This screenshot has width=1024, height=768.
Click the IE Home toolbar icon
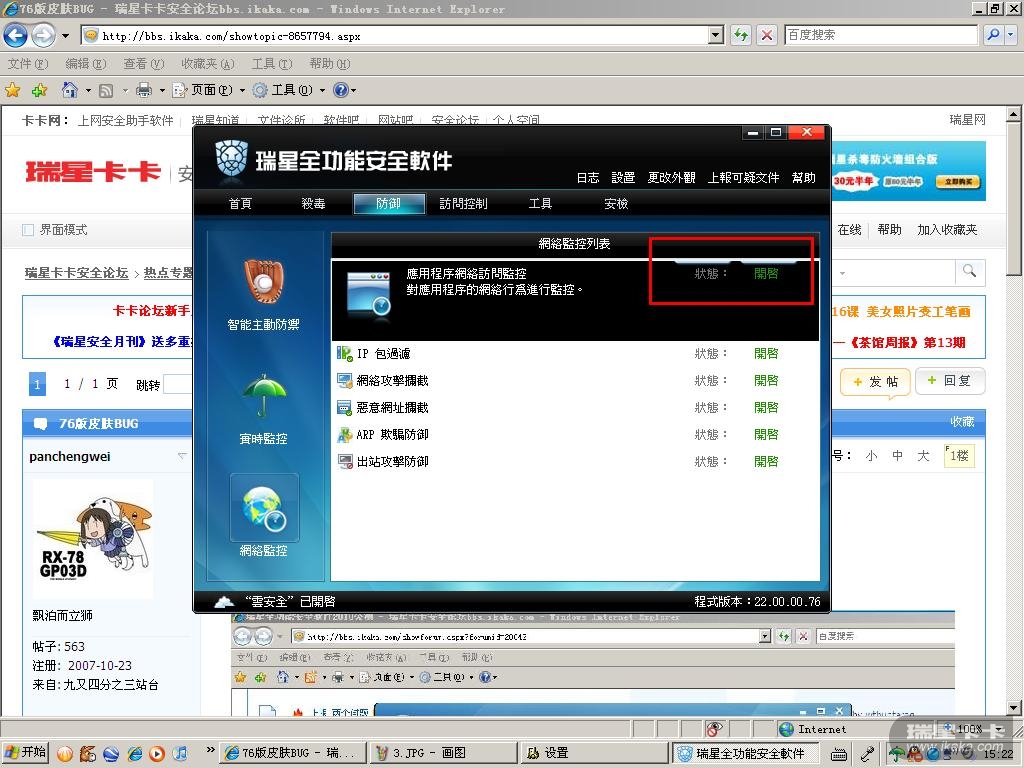(69, 90)
